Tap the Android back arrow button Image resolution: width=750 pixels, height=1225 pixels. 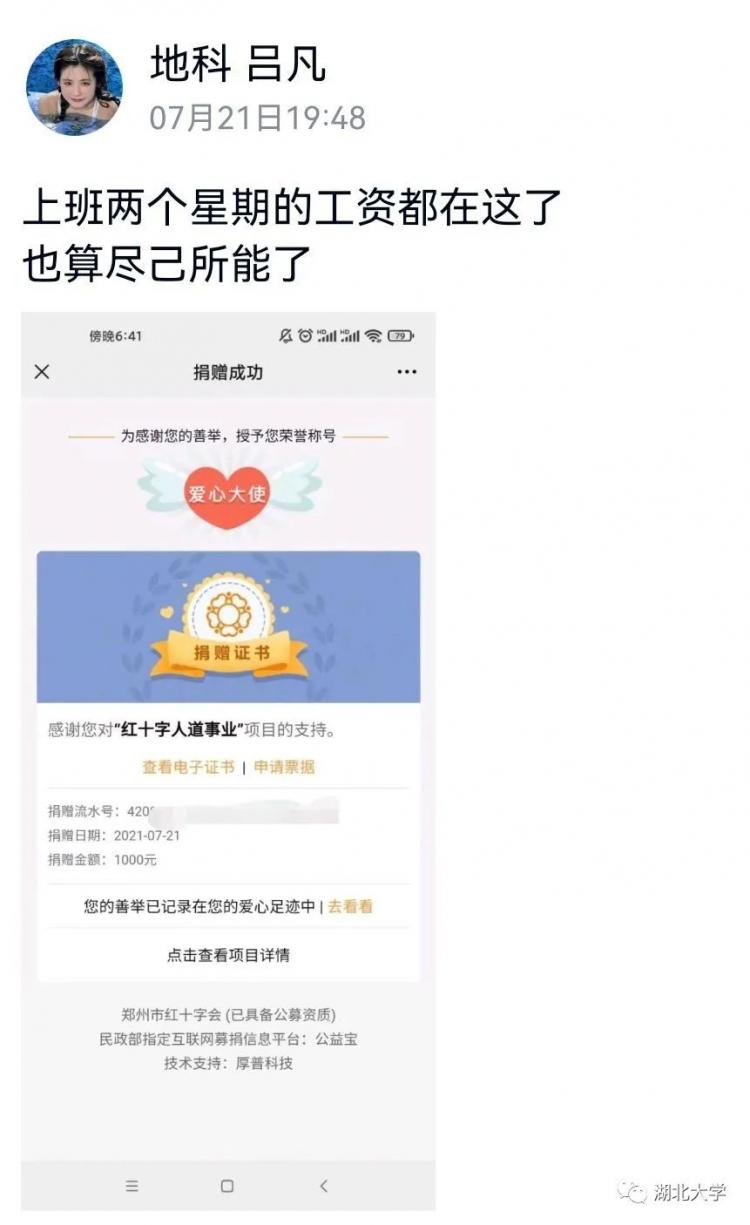(x=323, y=1186)
